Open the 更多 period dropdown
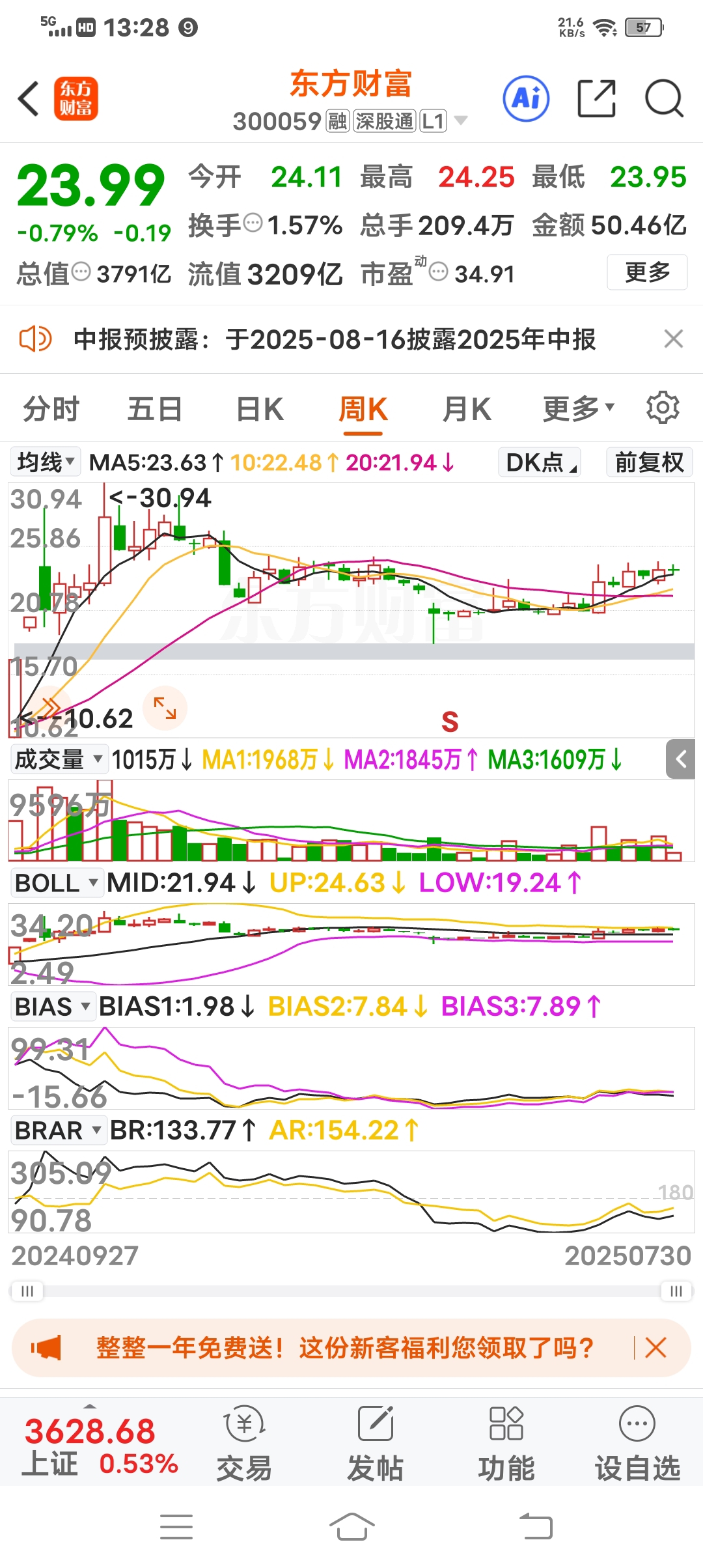 pyautogui.click(x=579, y=410)
